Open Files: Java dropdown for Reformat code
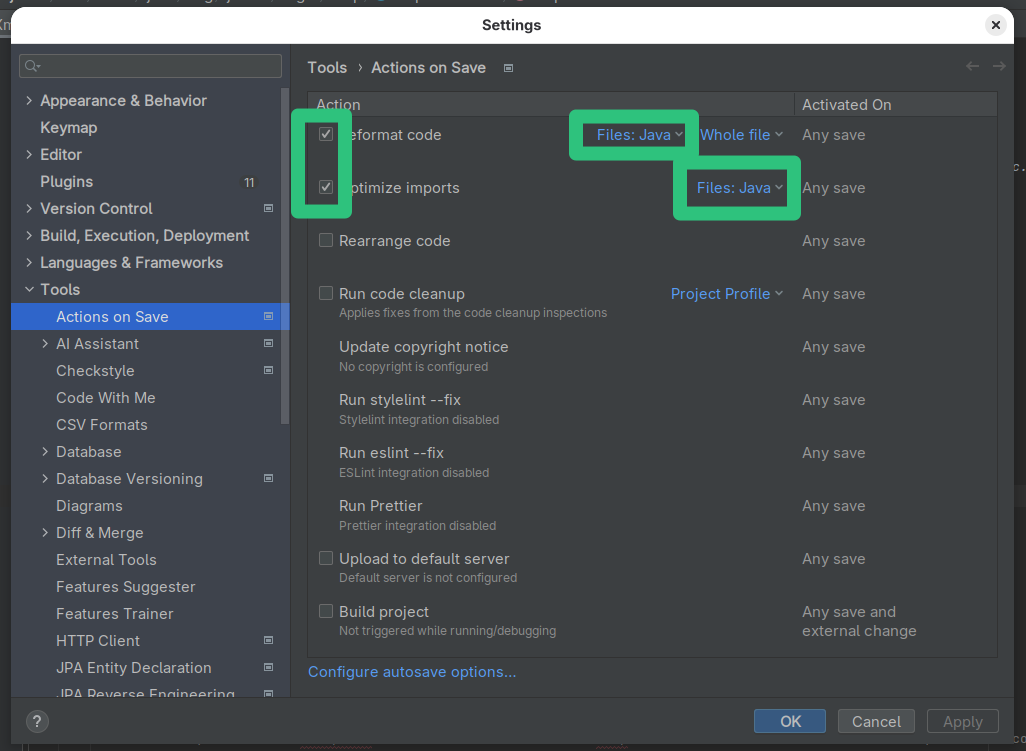 pos(640,135)
